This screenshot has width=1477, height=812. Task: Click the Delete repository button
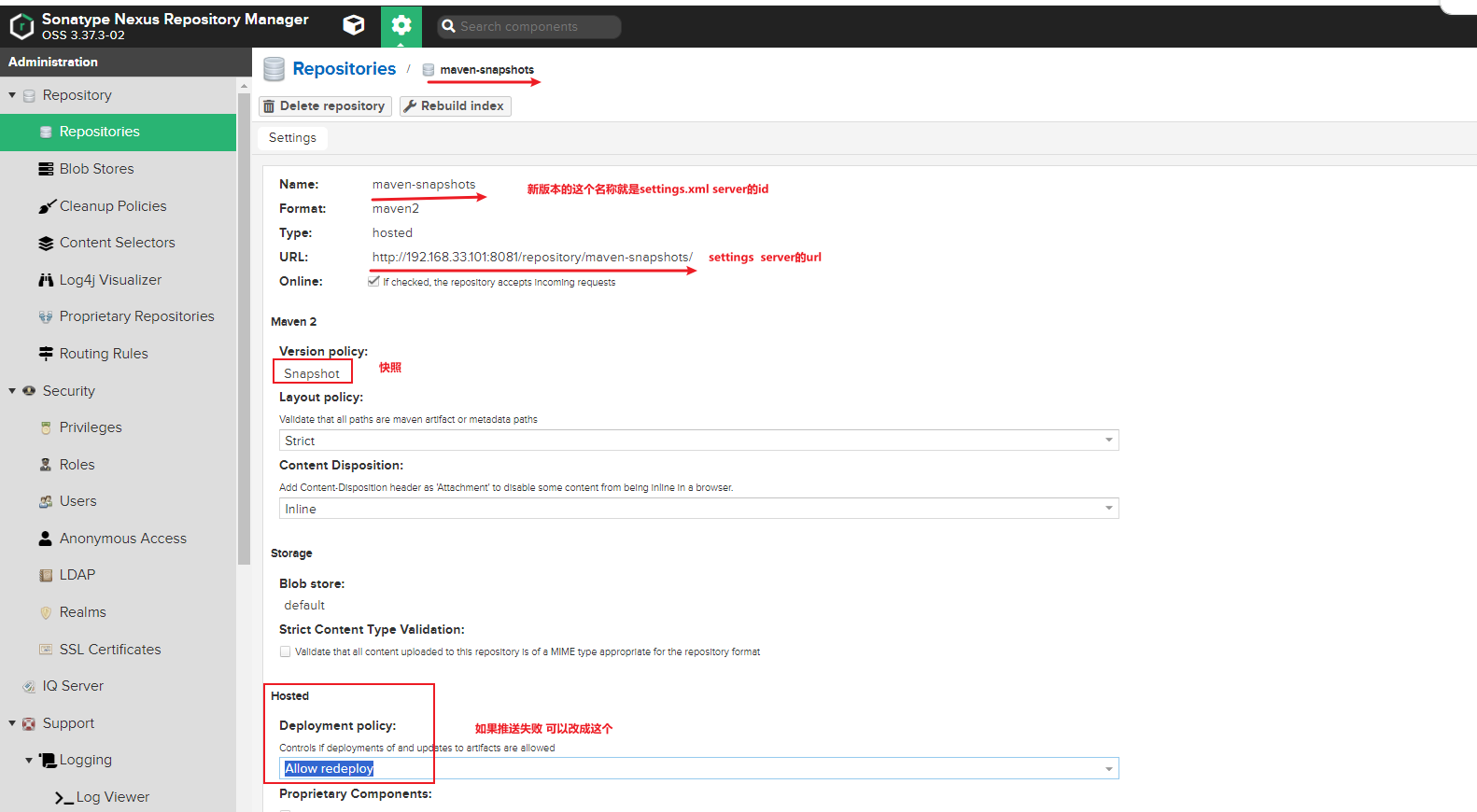point(325,106)
